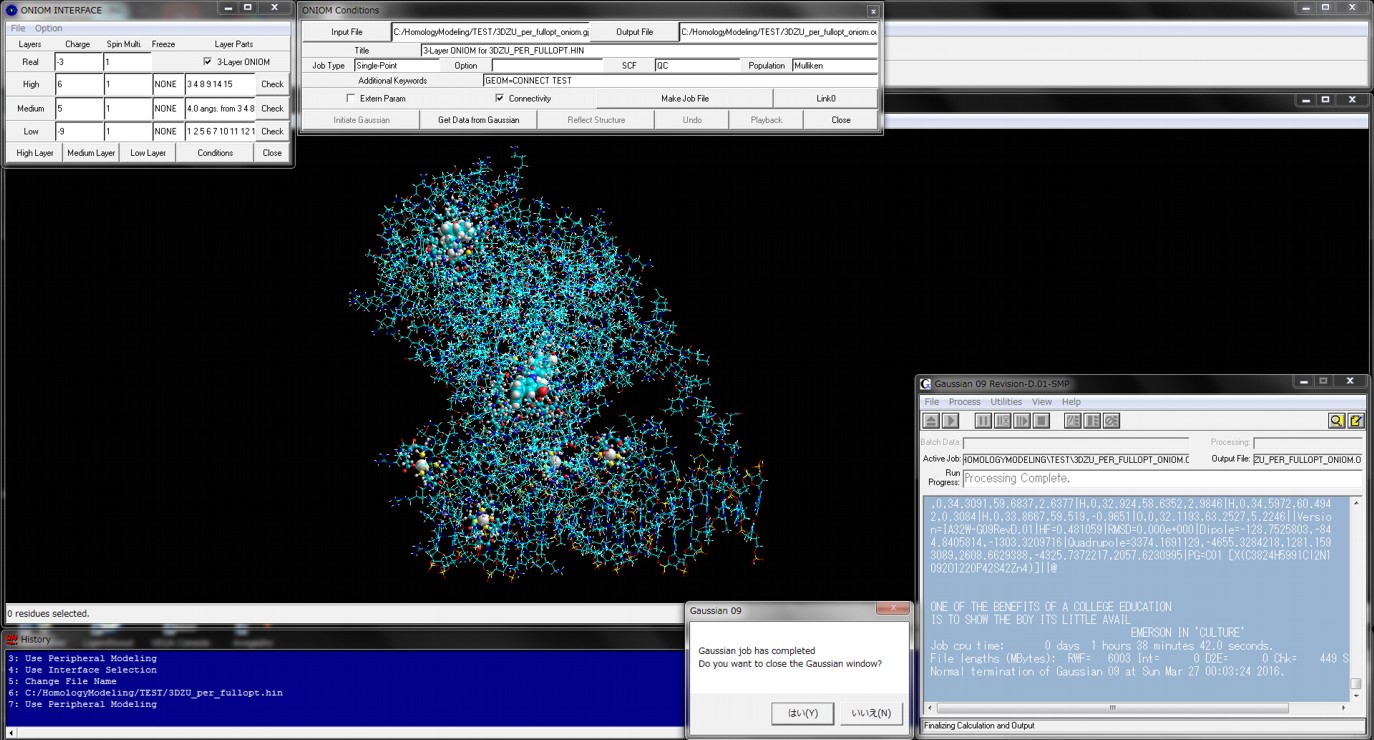Click the Gaussian output vertical scrollbar
The height and width of the screenshot is (740, 1374).
pos(1356,598)
